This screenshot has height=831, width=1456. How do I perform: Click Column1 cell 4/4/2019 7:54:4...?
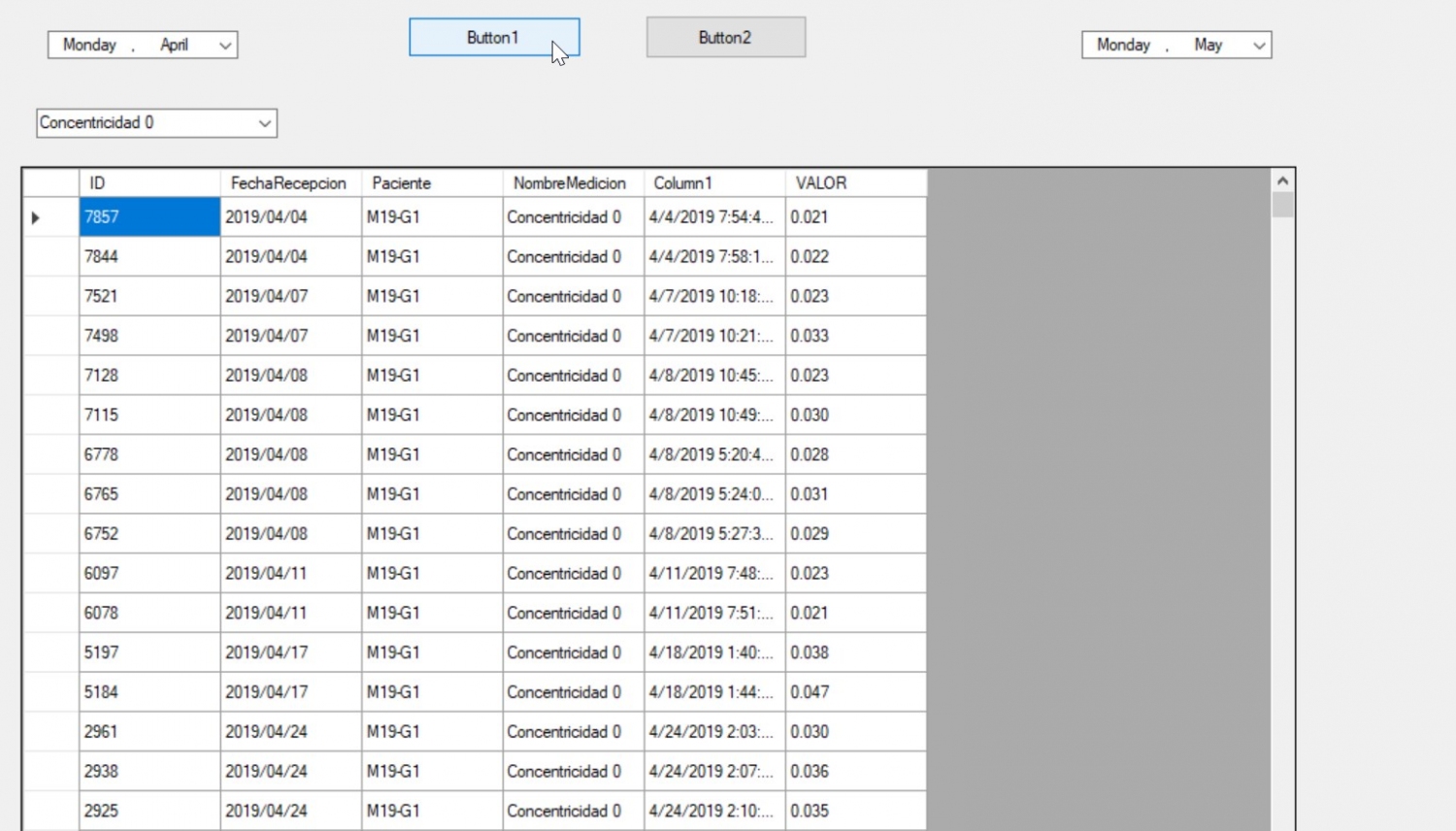pos(714,217)
